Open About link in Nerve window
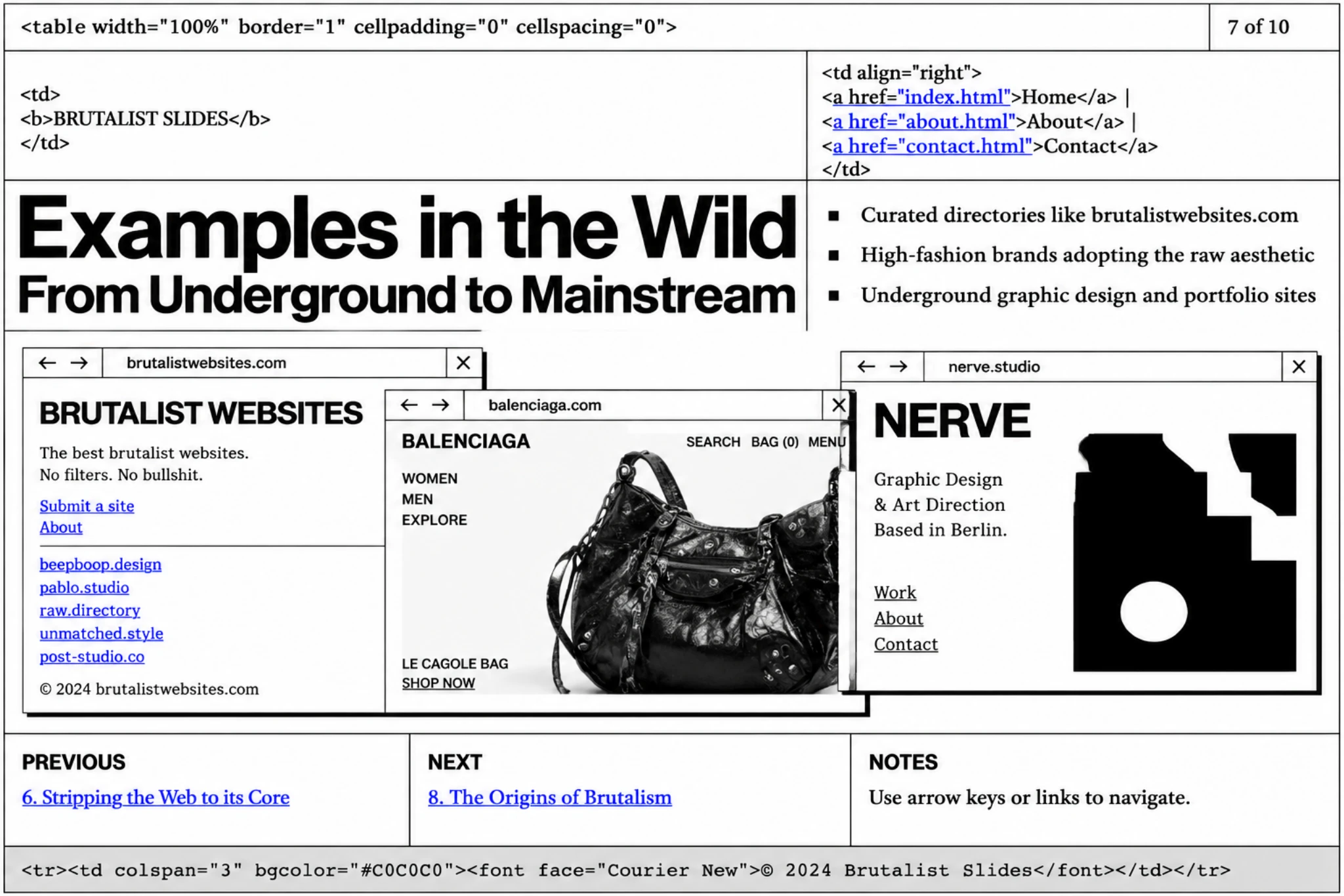This screenshot has width=1344, height=896. coord(898,618)
